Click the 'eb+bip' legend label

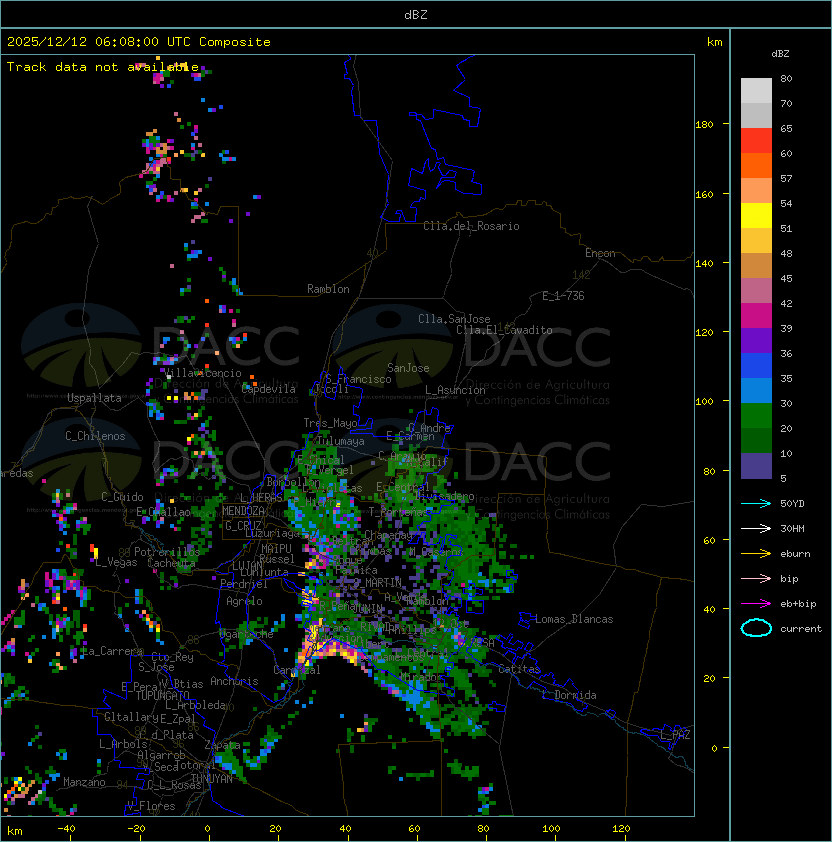[x=798, y=604]
